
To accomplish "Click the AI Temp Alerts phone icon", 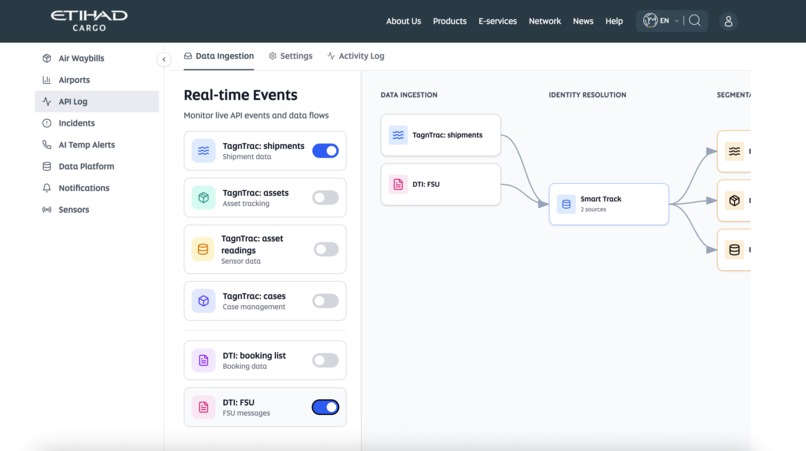I will 47,145.
